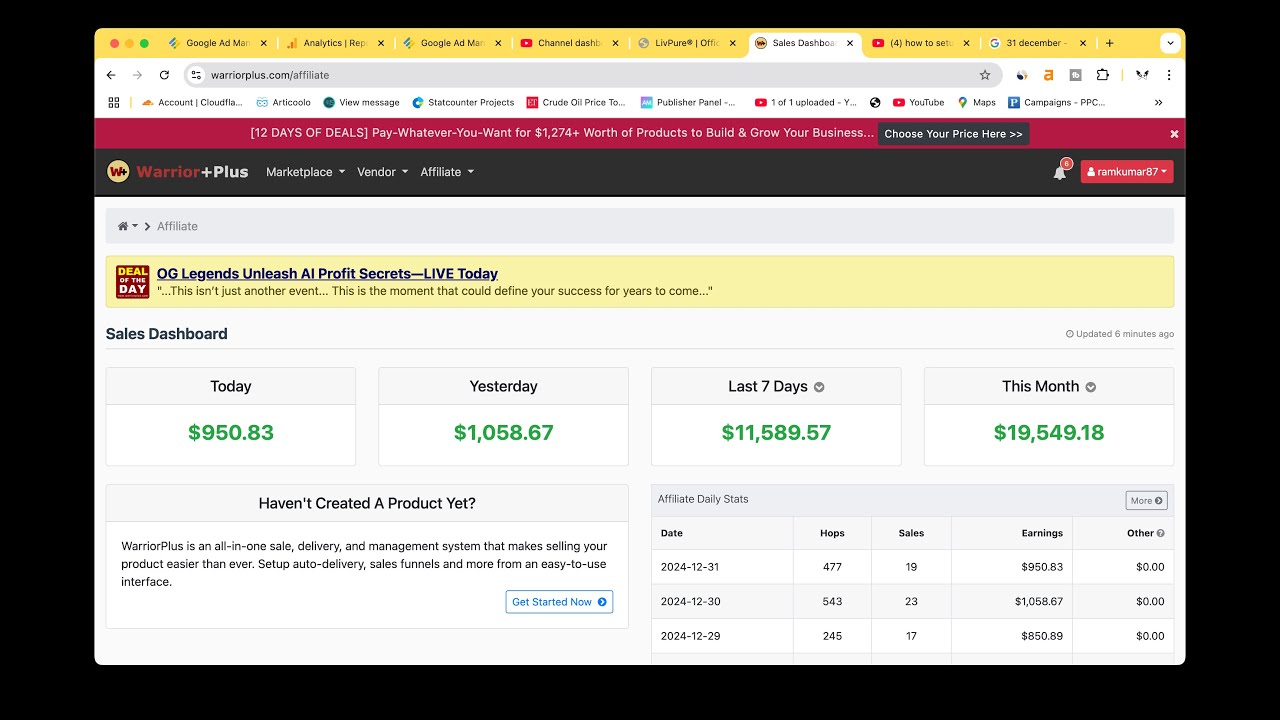Expand the This Month selector
1280x720 pixels.
[x=1091, y=388]
